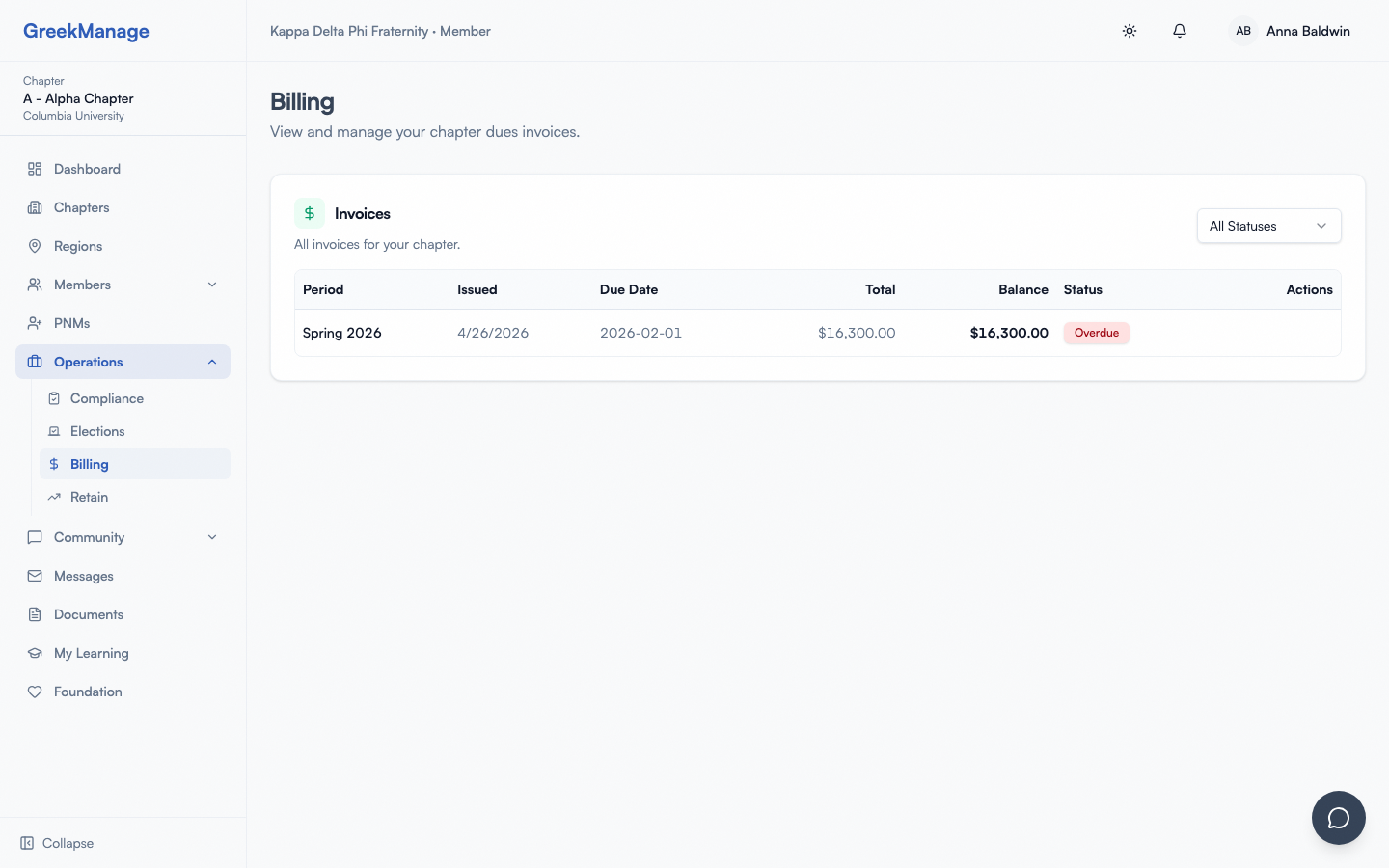Open the Dashboard from sidebar
1389x868 pixels.
tap(87, 169)
